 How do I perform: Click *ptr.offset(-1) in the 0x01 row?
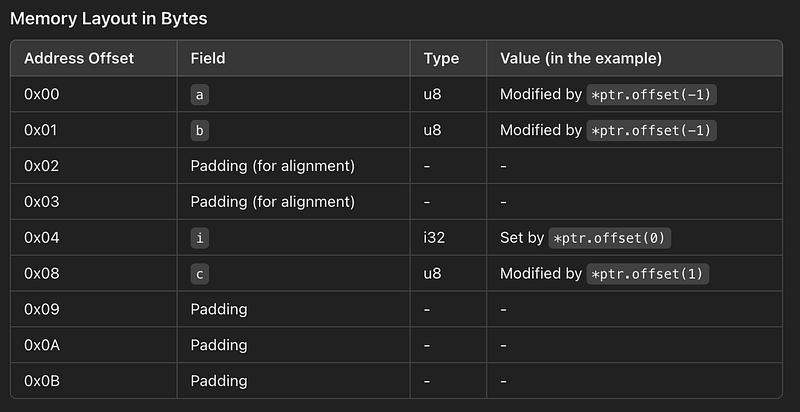[652, 131]
